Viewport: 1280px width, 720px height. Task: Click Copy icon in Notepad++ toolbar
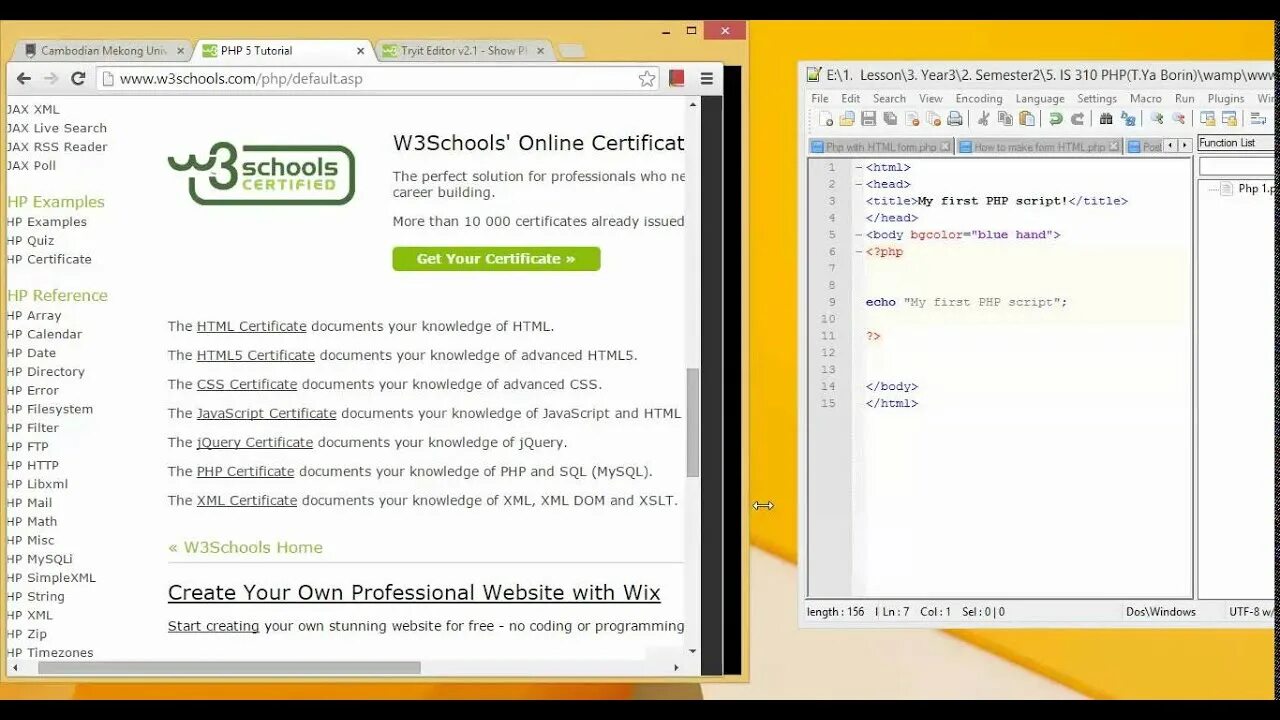click(x=1005, y=119)
